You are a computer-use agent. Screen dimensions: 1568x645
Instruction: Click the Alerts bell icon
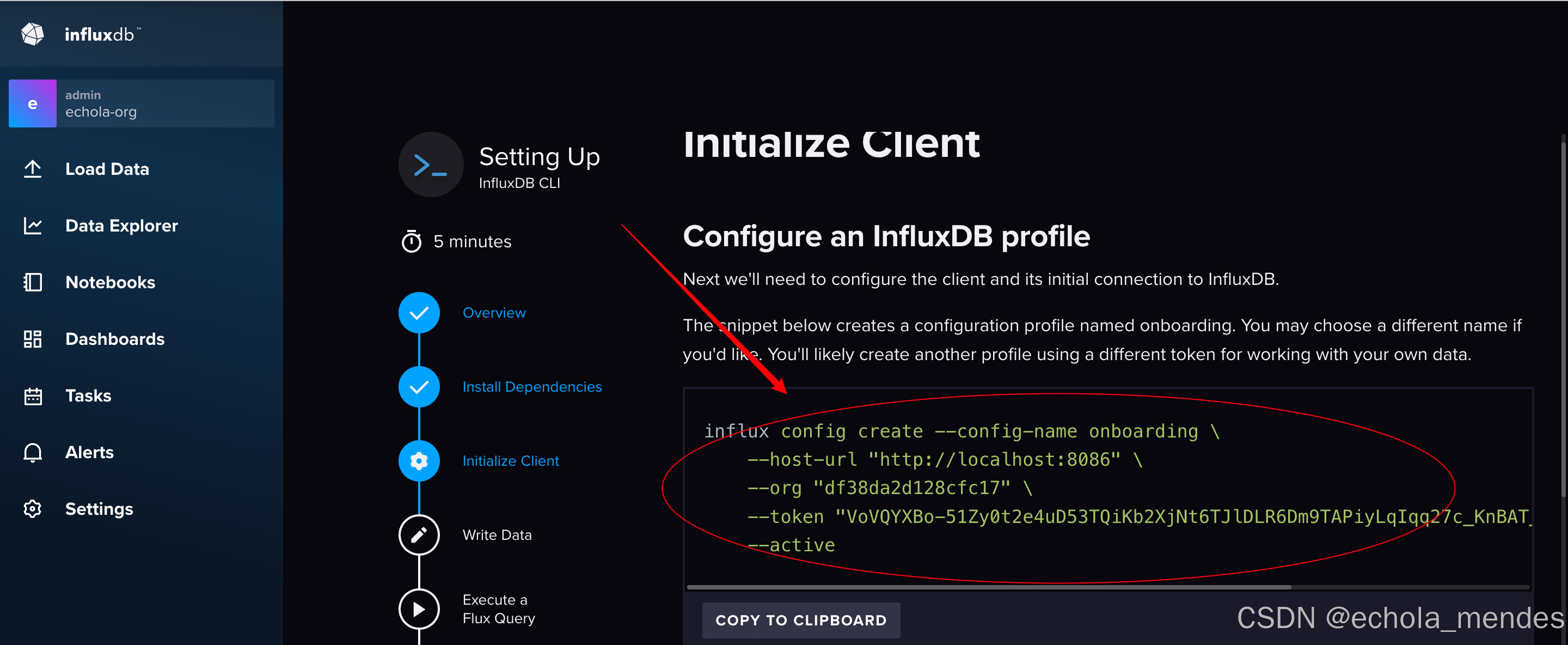coord(33,453)
